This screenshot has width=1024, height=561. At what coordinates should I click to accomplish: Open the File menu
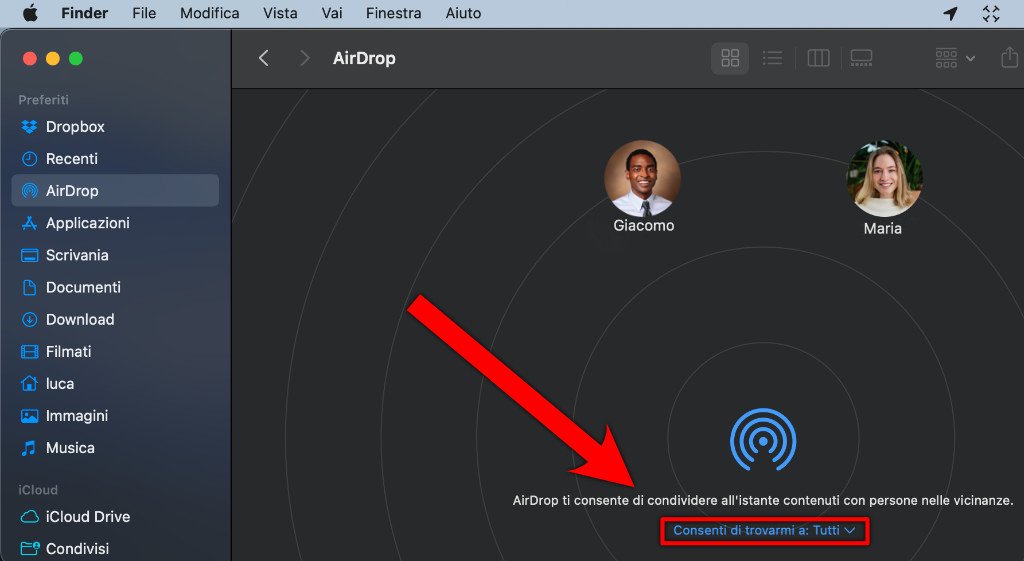point(144,13)
